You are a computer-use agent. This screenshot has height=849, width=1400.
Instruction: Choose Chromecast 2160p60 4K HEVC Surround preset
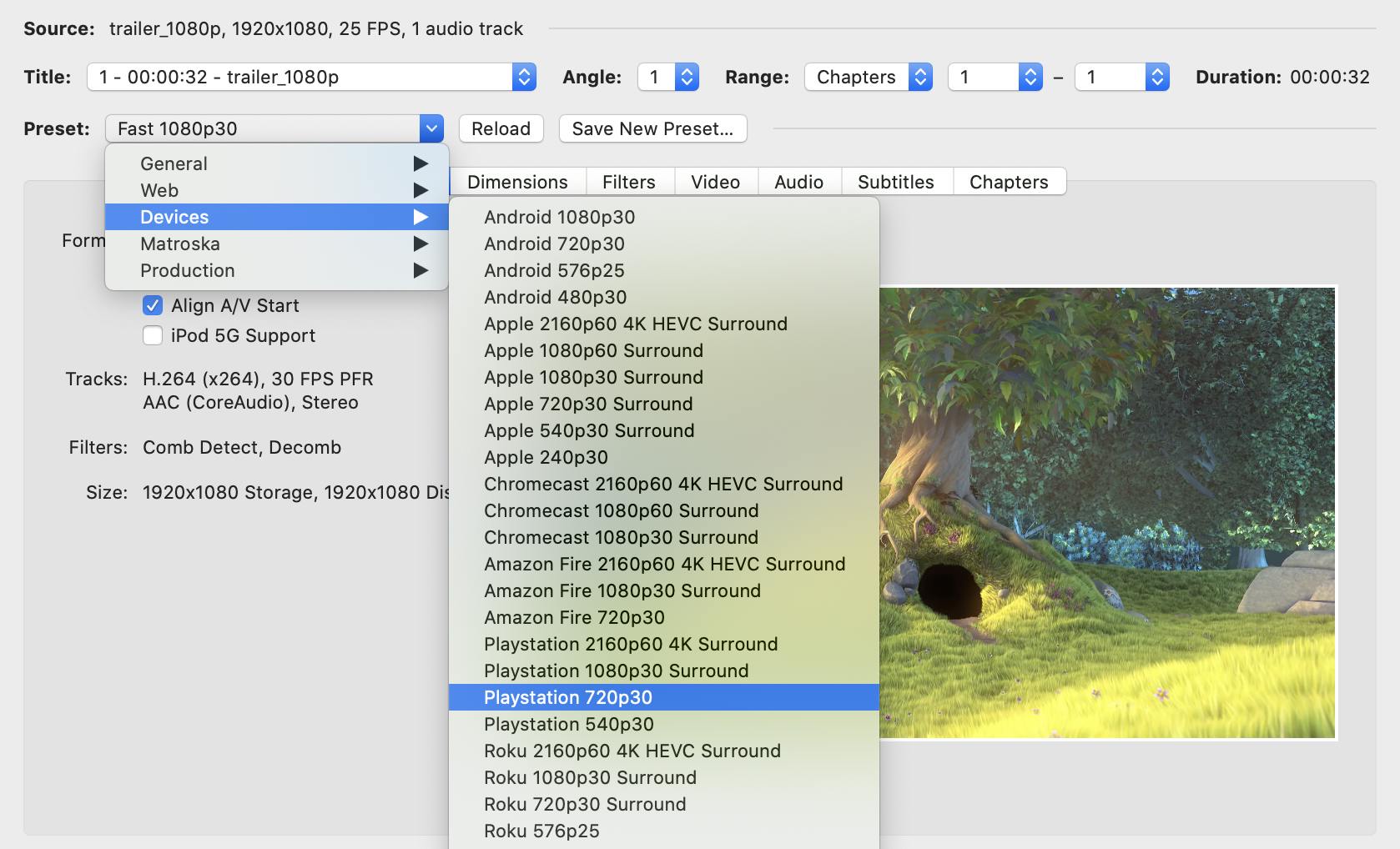click(x=664, y=484)
